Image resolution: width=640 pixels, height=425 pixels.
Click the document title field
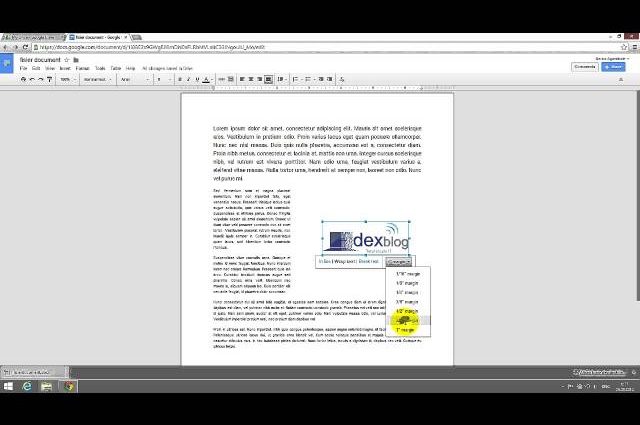coord(40,60)
